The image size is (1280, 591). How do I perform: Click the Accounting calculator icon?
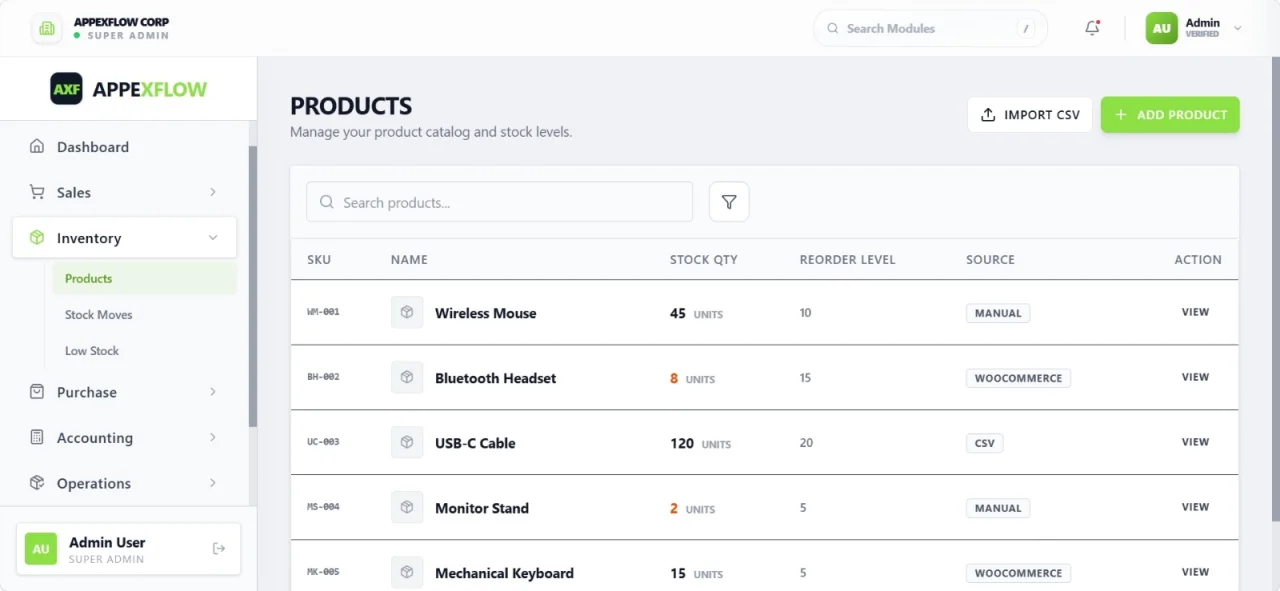click(37, 437)
